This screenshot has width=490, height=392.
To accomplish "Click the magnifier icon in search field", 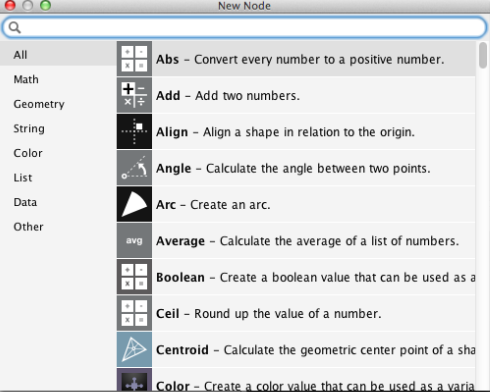I will click(x=15, y=27).
